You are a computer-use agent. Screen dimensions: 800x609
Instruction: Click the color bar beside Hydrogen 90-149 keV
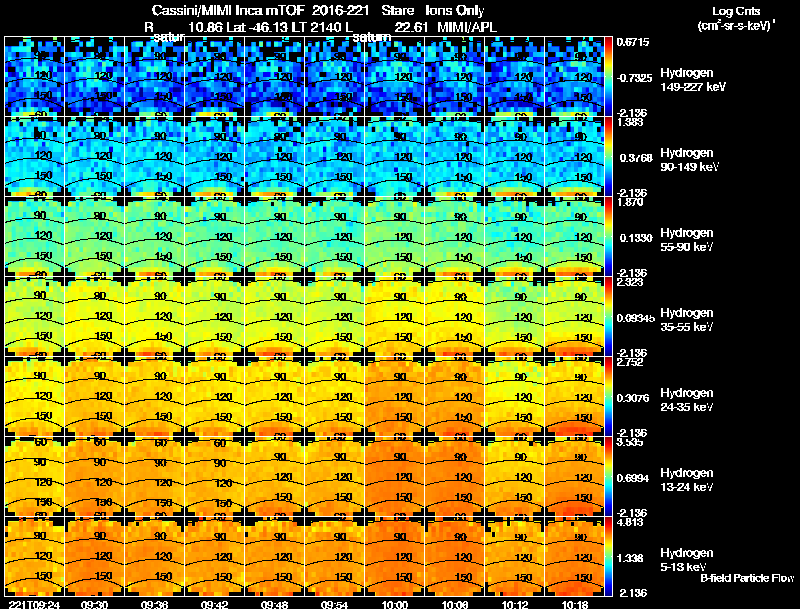click(608, 156)
